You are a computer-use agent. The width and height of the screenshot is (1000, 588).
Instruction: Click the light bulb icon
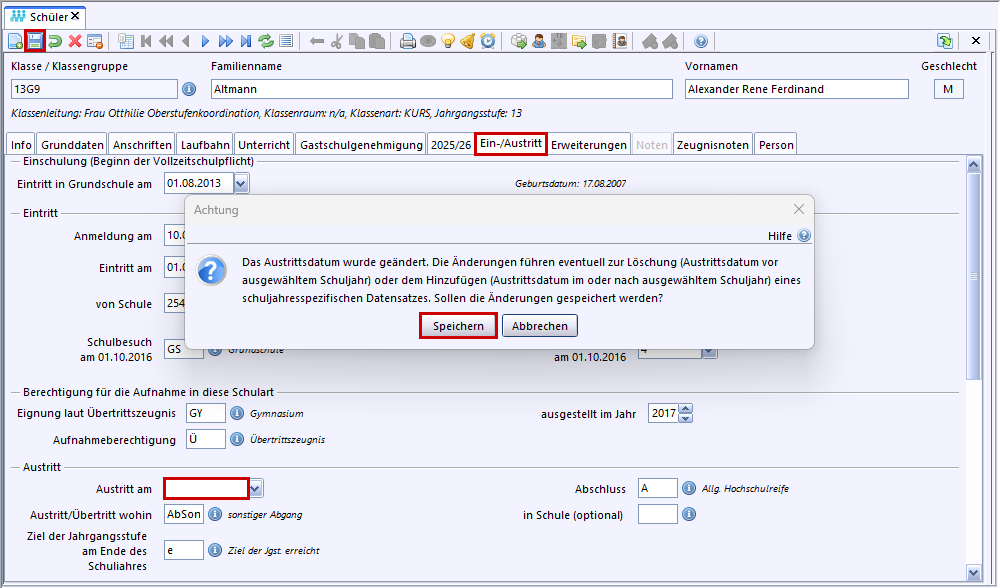pyautogui.click(x=448, y=41)
